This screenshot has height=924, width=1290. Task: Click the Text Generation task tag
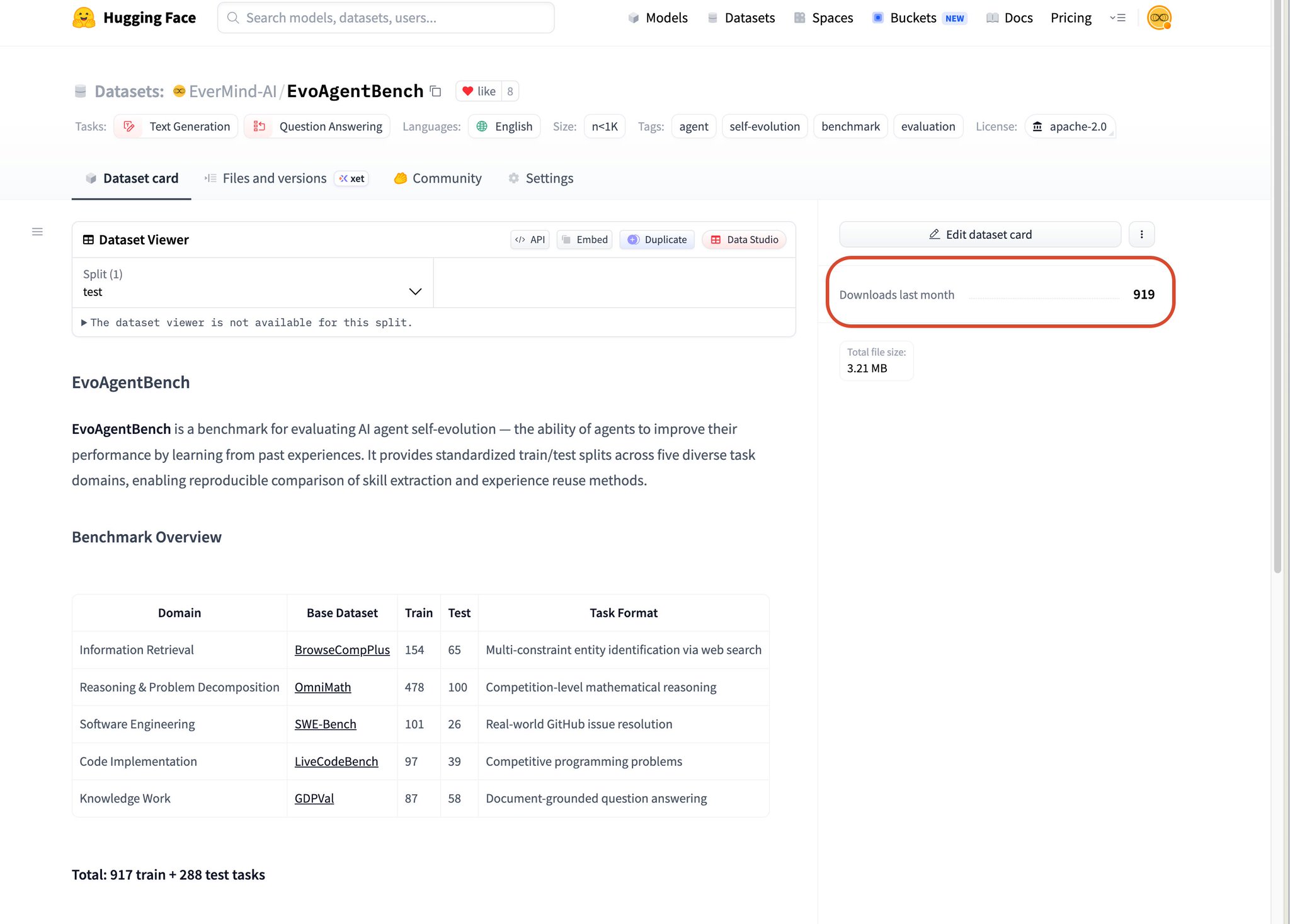click(x=176, y=127)
